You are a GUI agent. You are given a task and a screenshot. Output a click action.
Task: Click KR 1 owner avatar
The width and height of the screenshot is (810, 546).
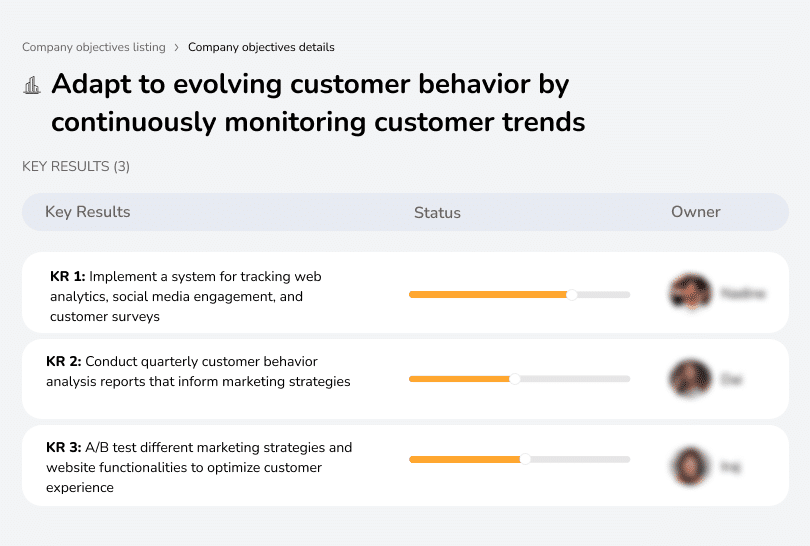[690, 294]
